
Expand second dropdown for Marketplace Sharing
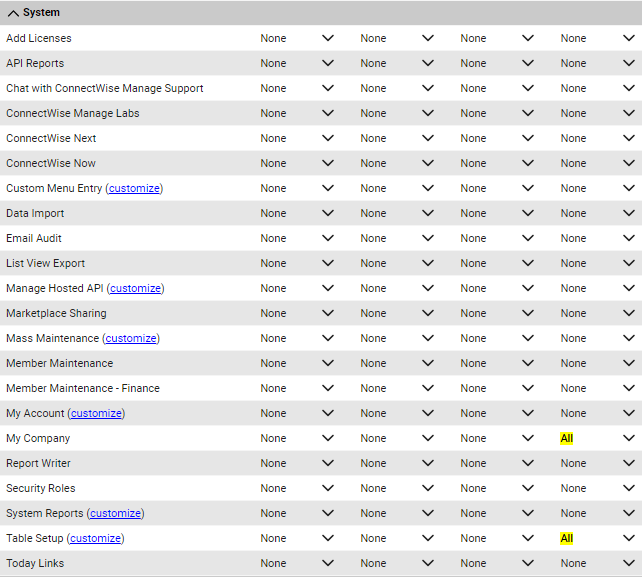tap(397, 313)
